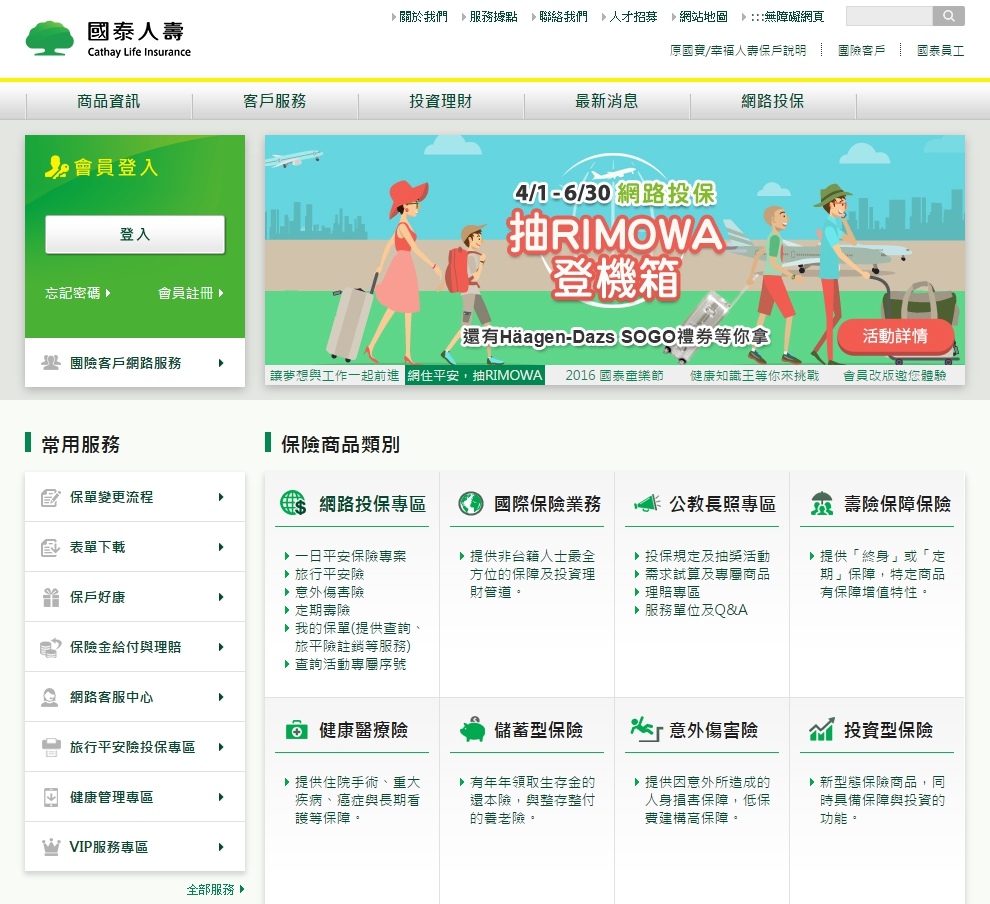The image size is (990, 904).
Task: Switch banner to 2016 國泰童樂節 tab
Action: [614, 376]
